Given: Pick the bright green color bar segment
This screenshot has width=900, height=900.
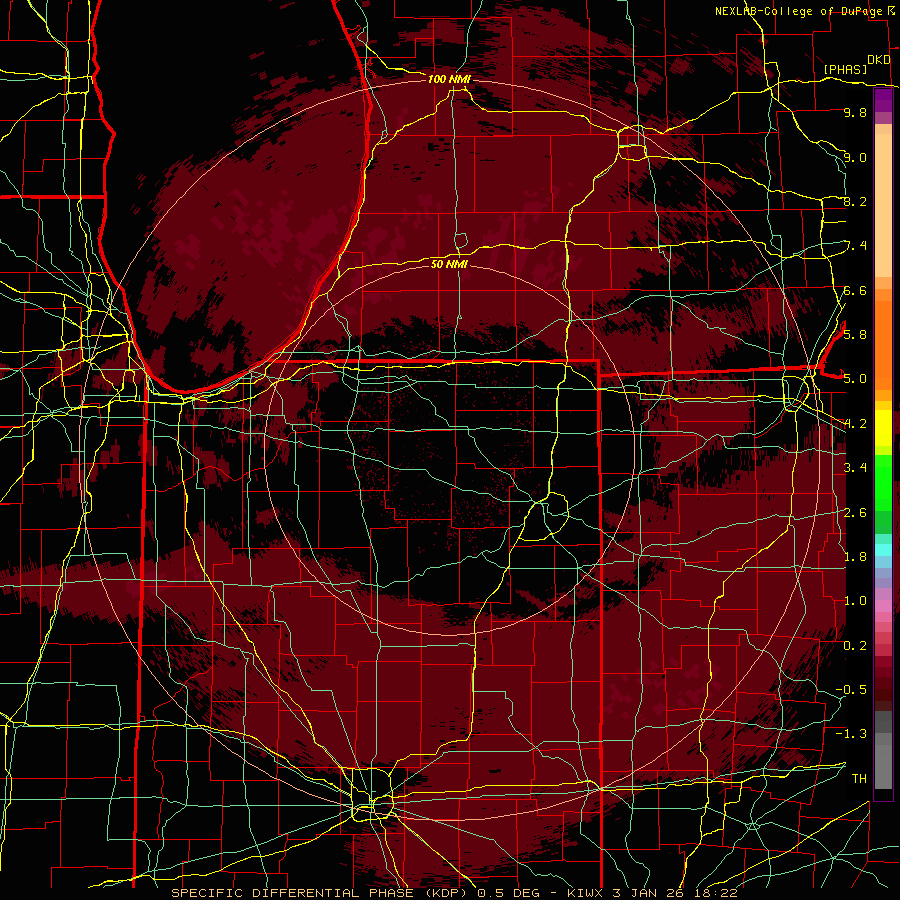Looking at the screenshot, I should coord(883,482).
